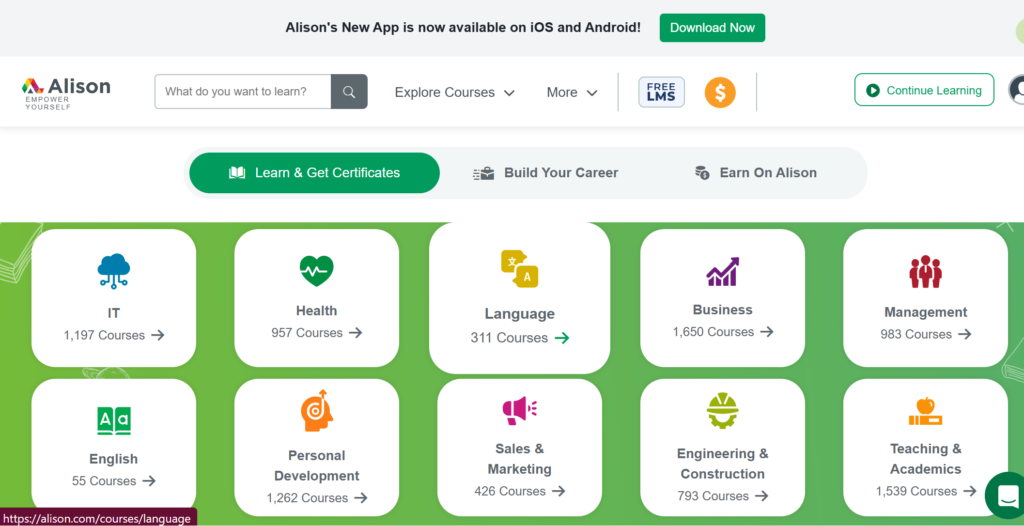Switch to the Build Your Career tab
This screenshot has height=526, width=1024.
545,173
